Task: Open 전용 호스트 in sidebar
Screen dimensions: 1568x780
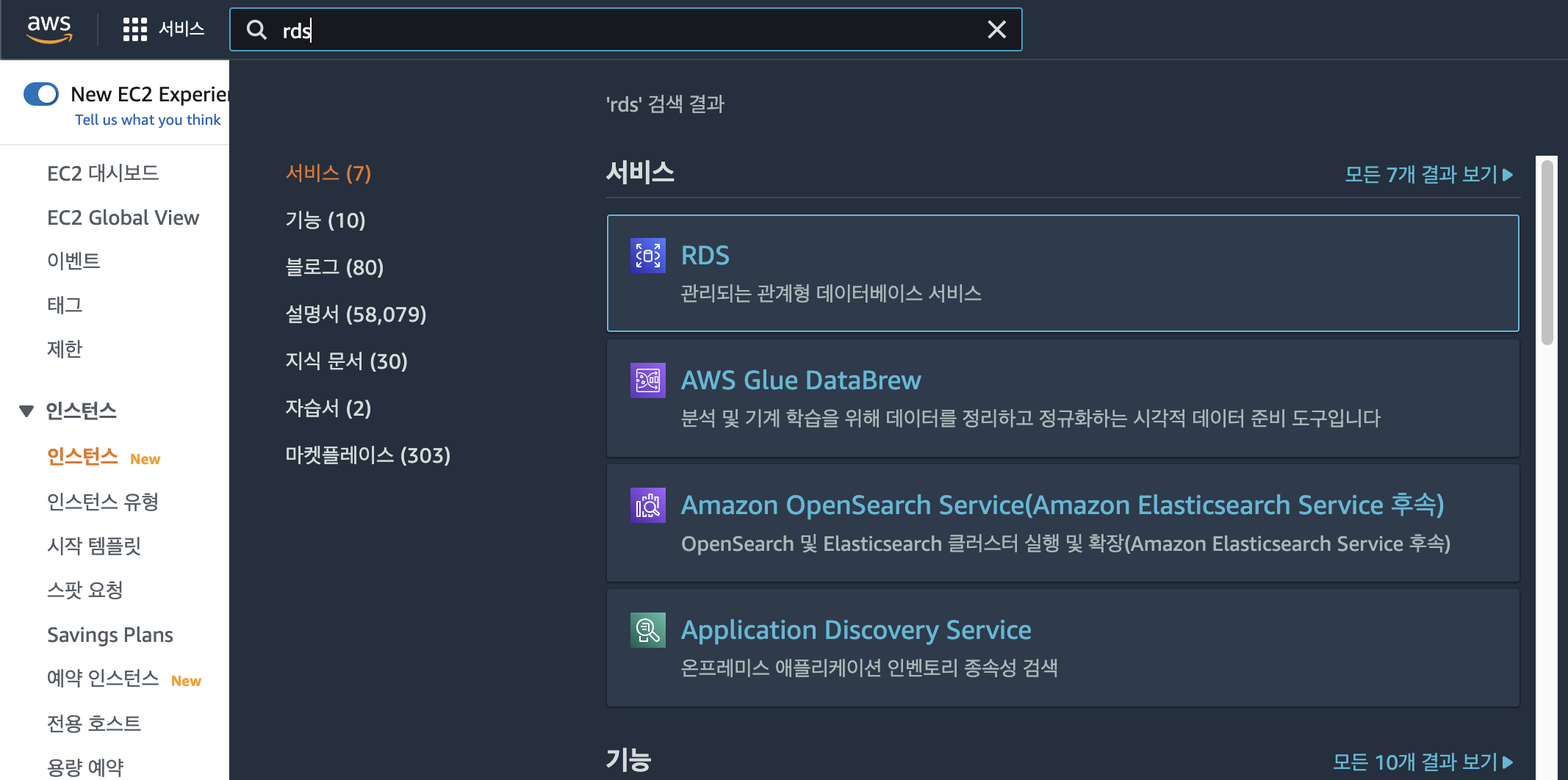Action: [x=94, y=723]
